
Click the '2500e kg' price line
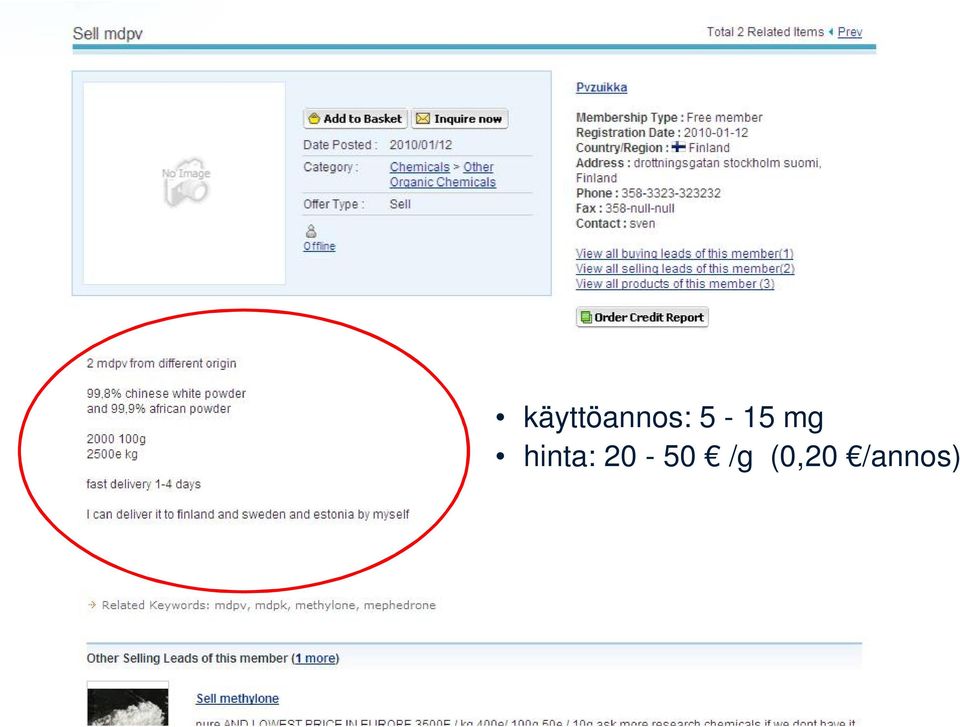point(112,454)
